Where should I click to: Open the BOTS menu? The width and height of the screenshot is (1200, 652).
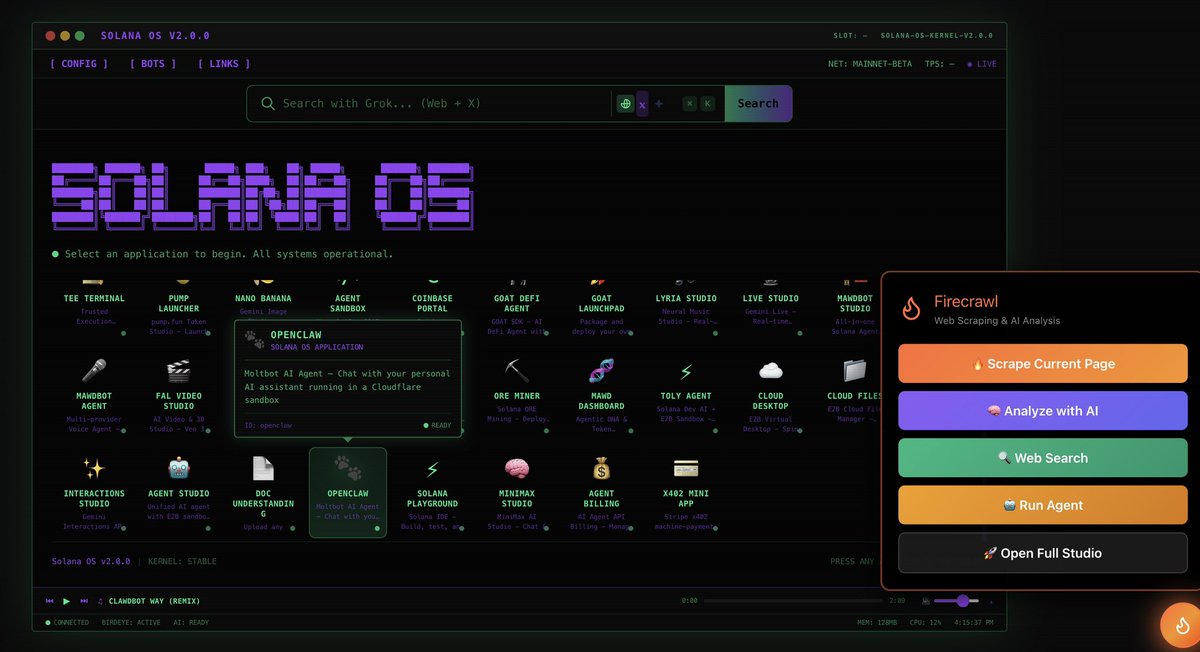click(153, 64)
